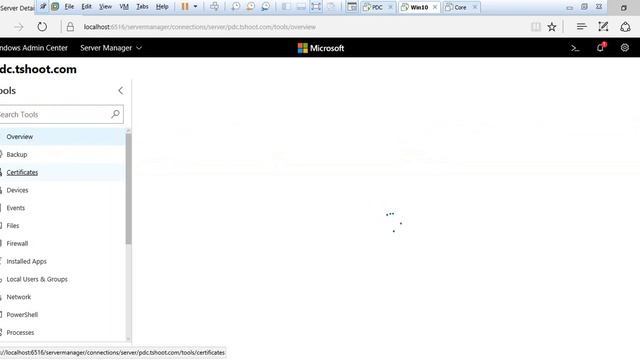Click the Unity mode icon
Image resolution: width=640 pixels, height=360 pixels.
point(331,7)
